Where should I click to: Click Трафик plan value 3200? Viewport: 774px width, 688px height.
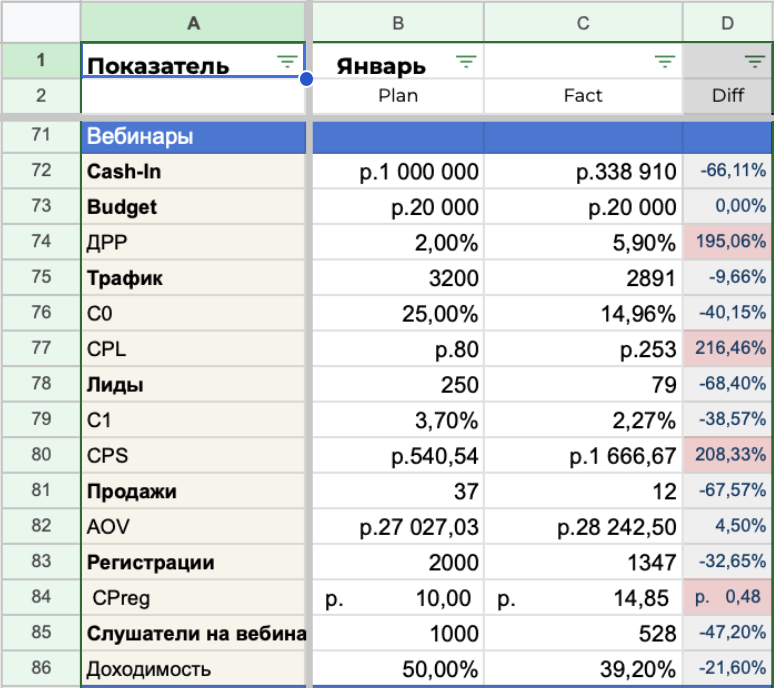(x=398, y=278)
